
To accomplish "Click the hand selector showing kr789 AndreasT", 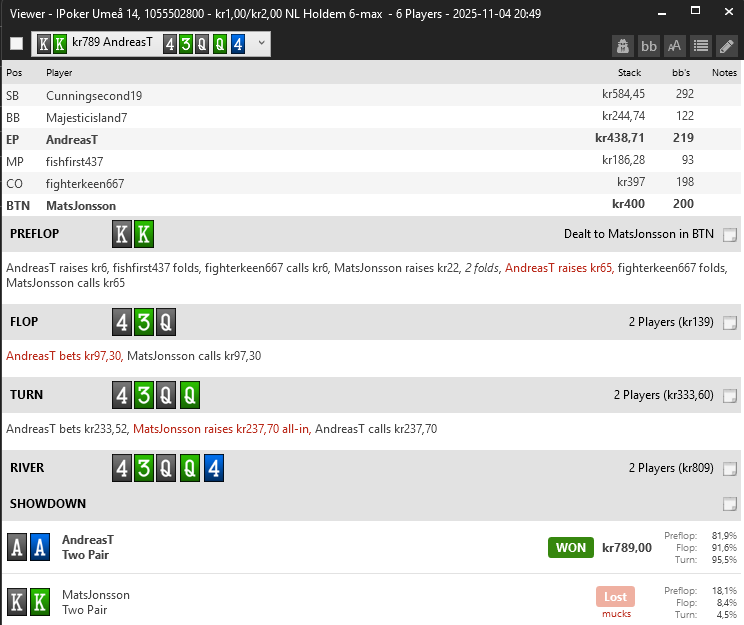I will (140, 44).
